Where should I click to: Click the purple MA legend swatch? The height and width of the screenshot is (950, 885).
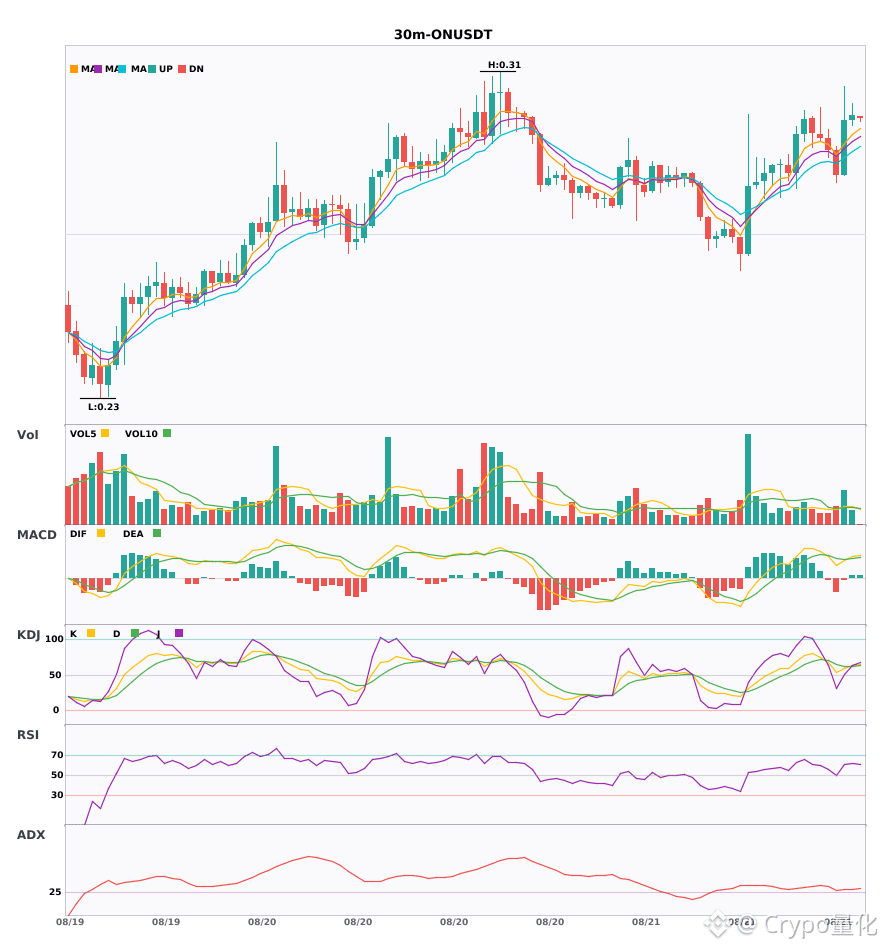tap(98, 69)
